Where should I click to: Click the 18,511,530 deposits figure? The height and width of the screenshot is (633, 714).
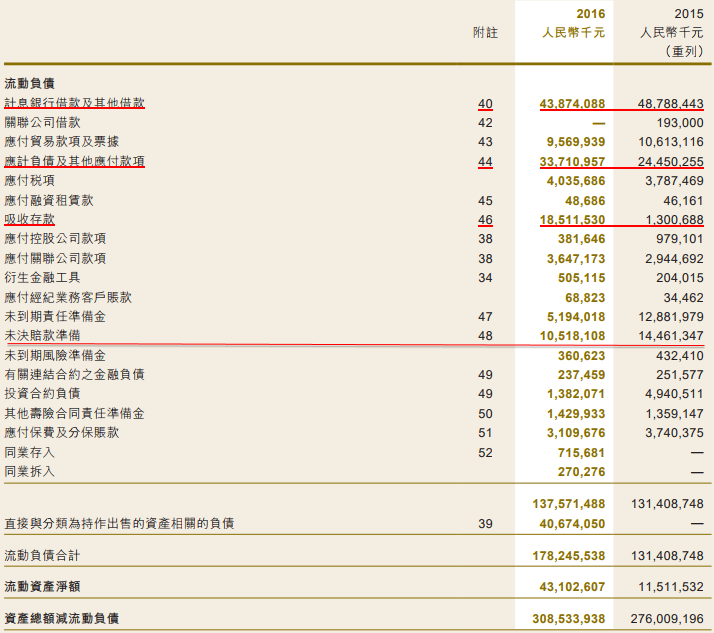[572, 219]
